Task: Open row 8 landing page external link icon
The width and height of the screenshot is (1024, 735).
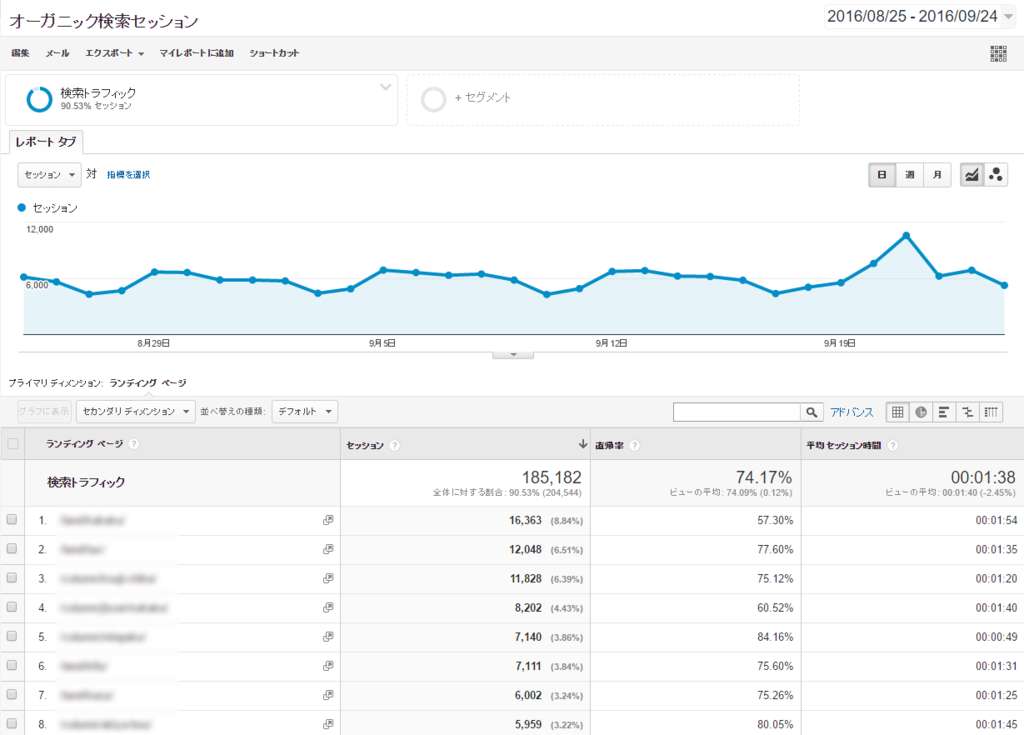Action: 328,724
